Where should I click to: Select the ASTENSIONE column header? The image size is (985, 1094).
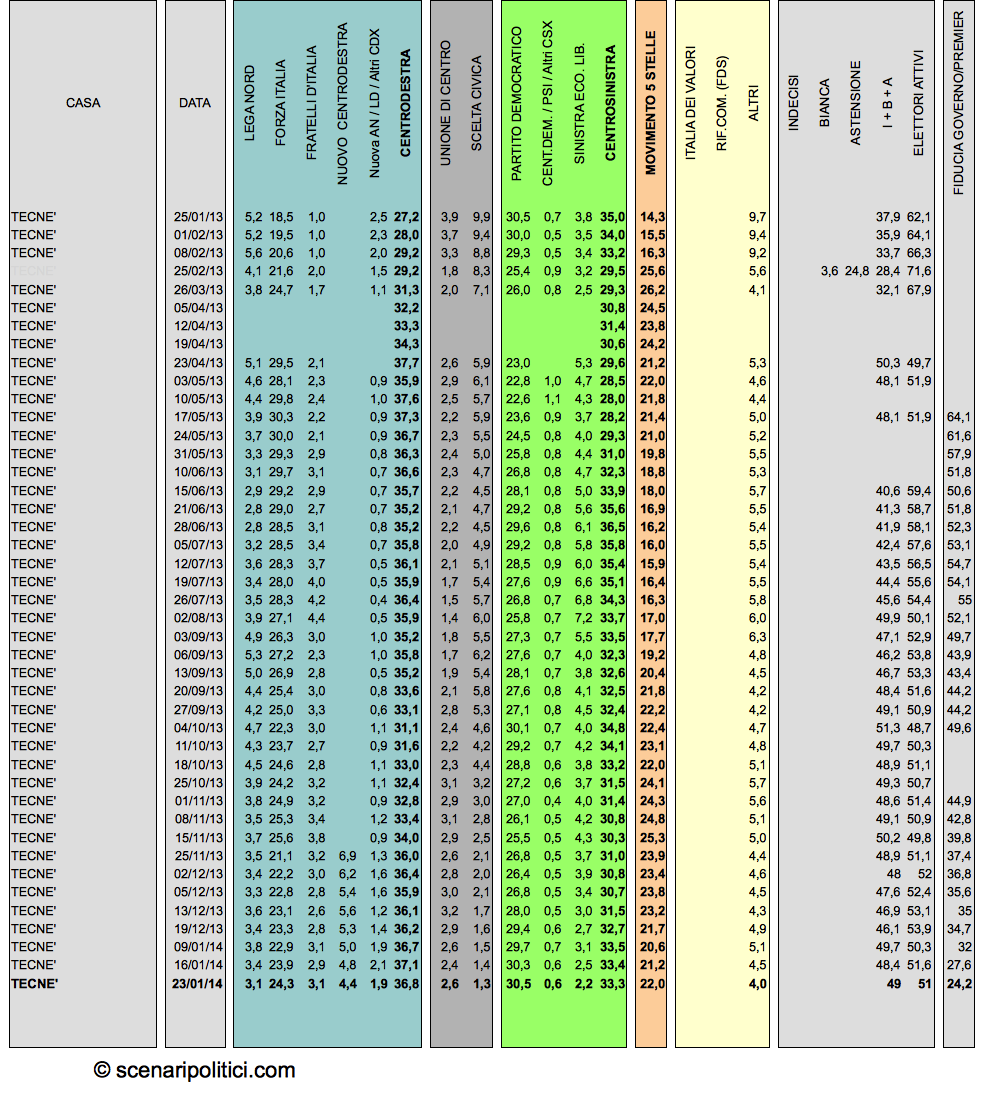[855, 103]
